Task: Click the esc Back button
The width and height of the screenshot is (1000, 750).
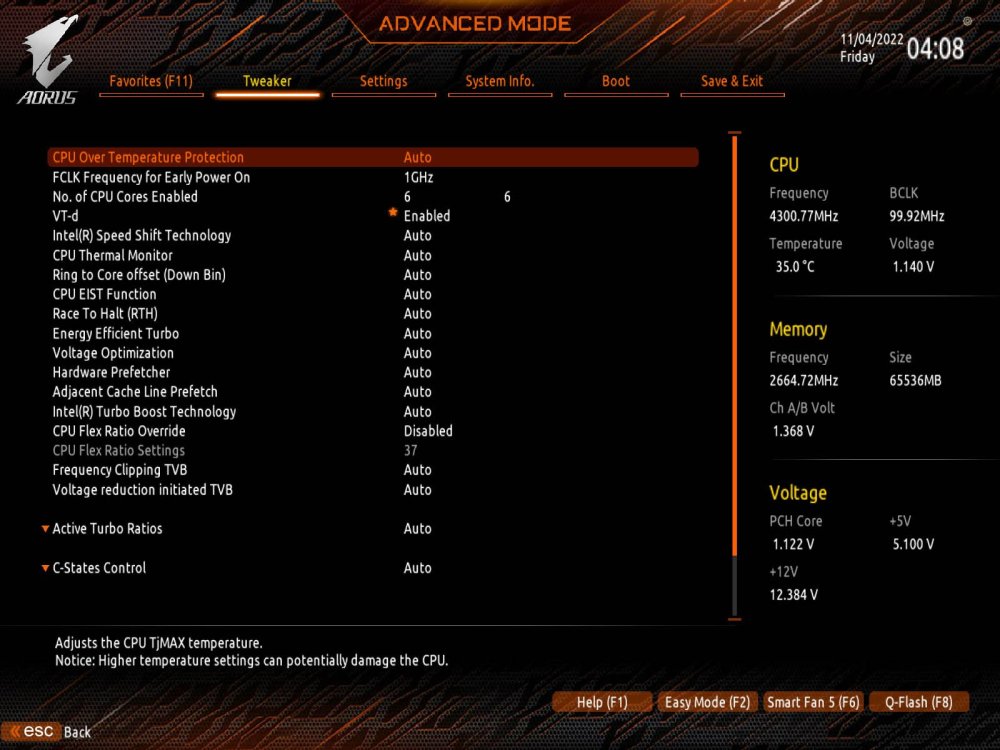Action: point(47,732)
